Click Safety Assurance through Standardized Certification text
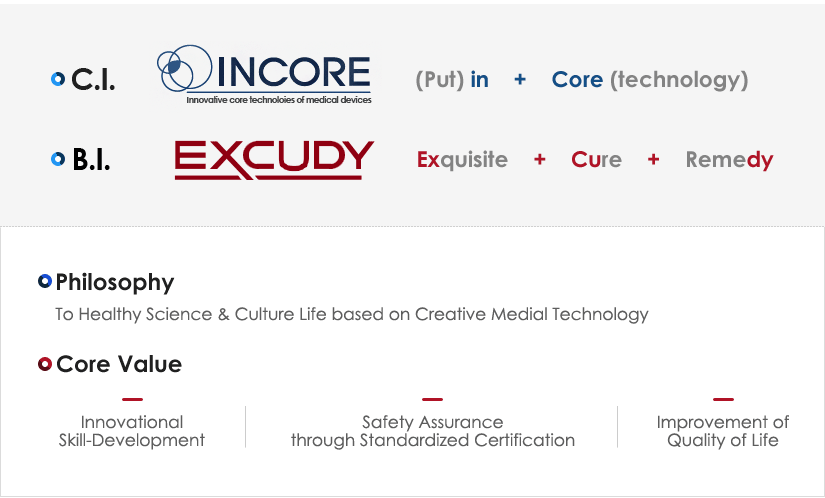 coord(432,431)
